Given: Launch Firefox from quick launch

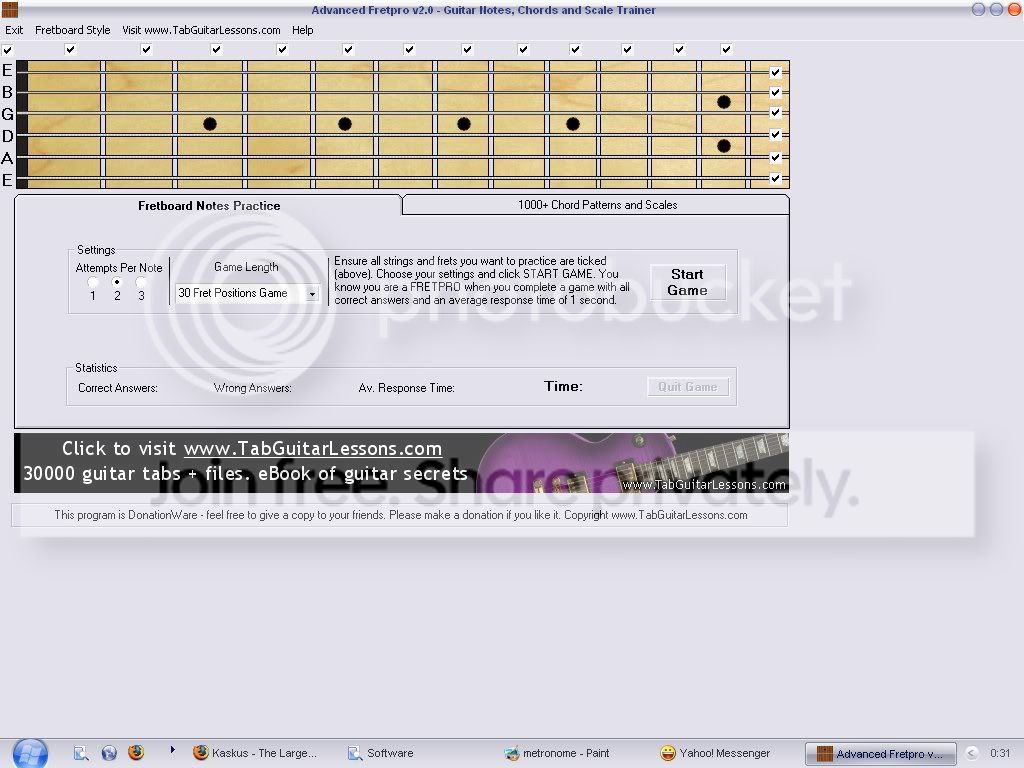Looking at the screenshot, I should 136,752.
